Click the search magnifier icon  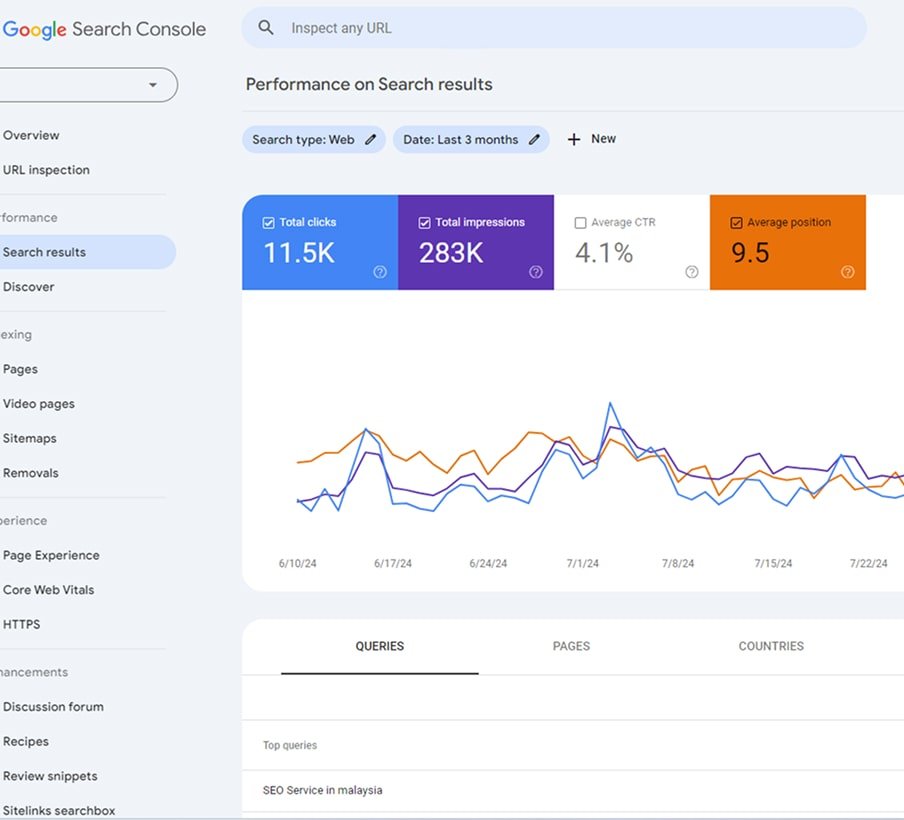pyautogui.click(x=266, y=27)
